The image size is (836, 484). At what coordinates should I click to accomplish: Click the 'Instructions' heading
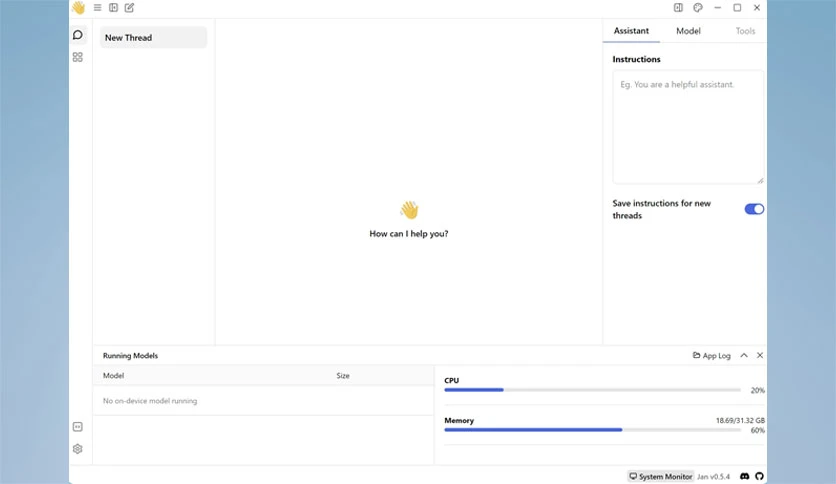tap(637, 59)
